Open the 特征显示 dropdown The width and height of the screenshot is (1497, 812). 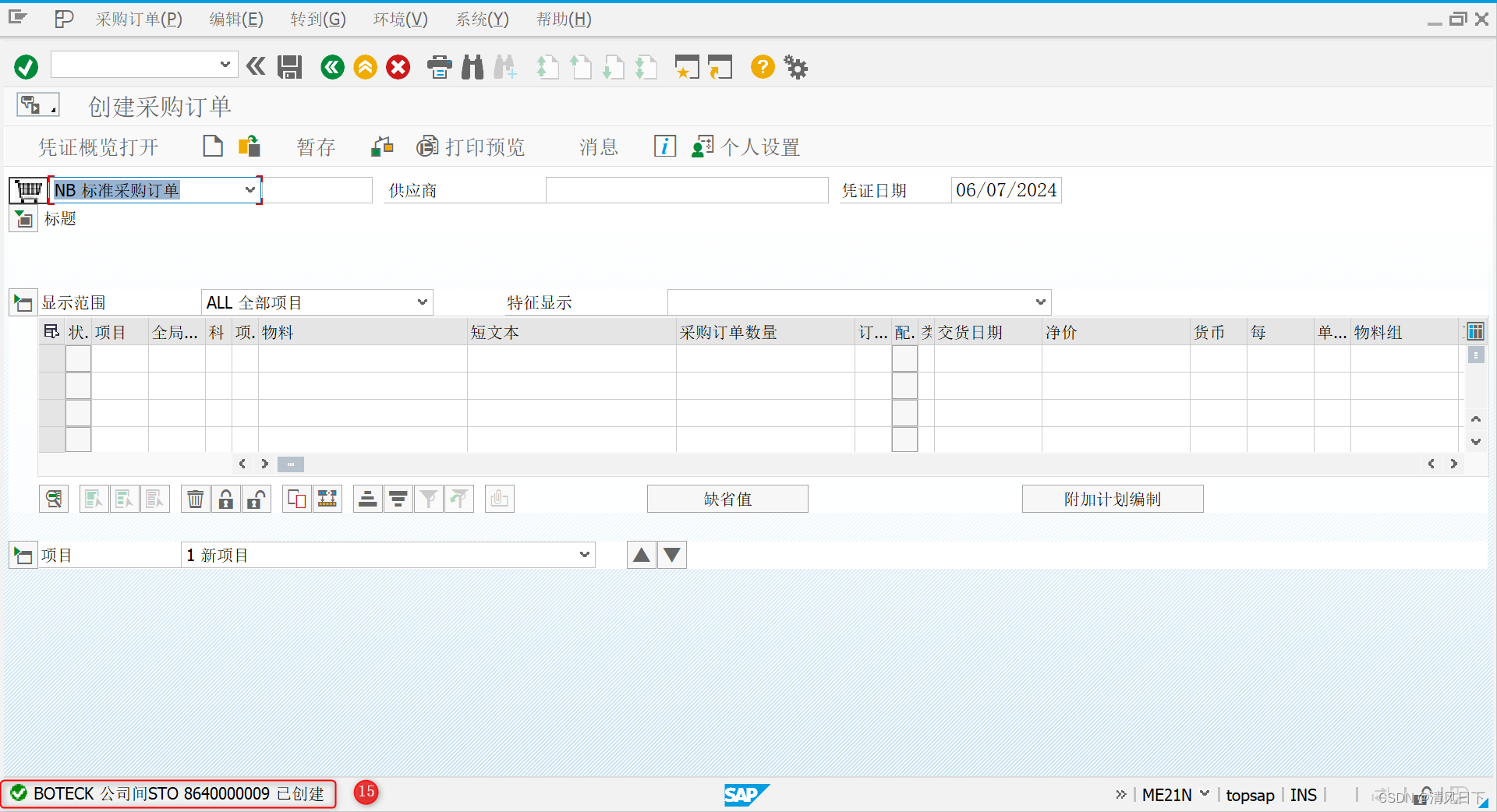(1040, 302)
